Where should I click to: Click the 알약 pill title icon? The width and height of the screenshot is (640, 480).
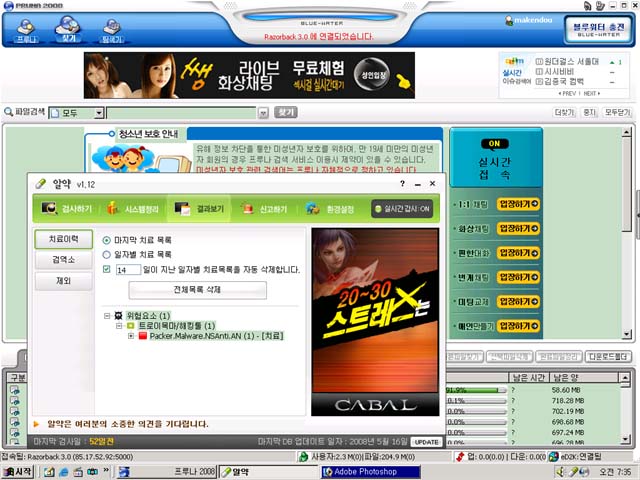tap(40, 184)
